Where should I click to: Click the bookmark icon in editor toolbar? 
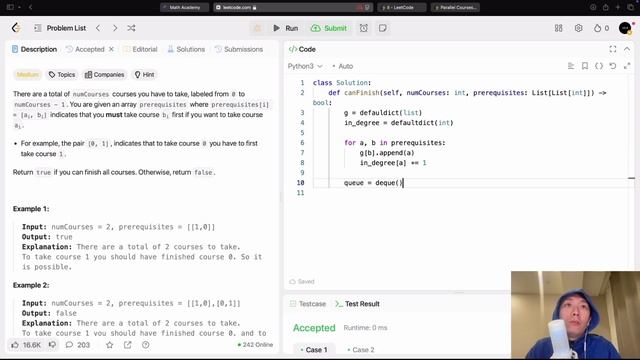click(585, 66)
